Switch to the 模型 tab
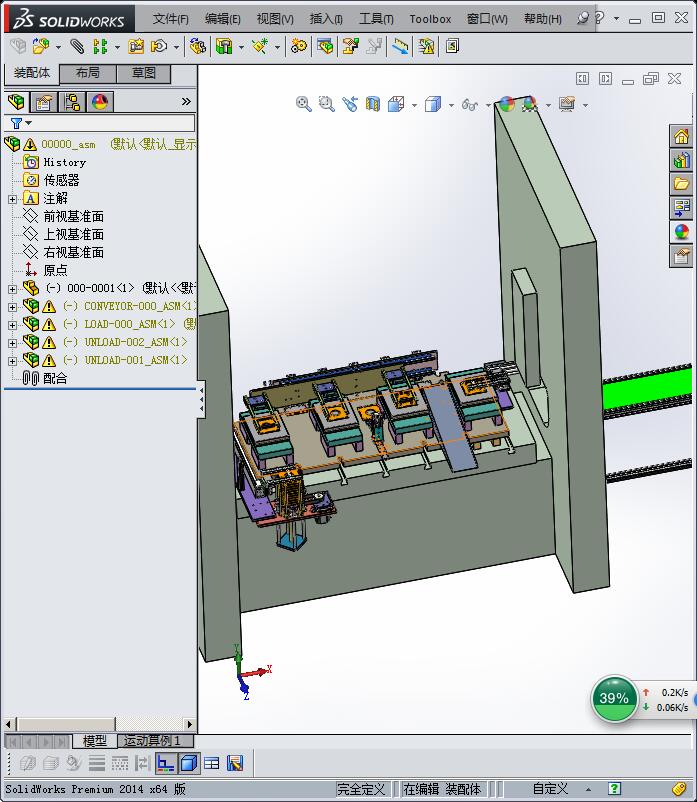697x802 pixels. pos(95,741)
